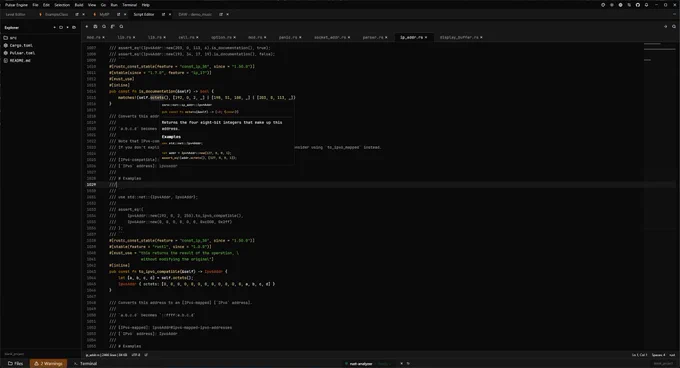Click the plus icon in editor toolbar

coord(87,26)
